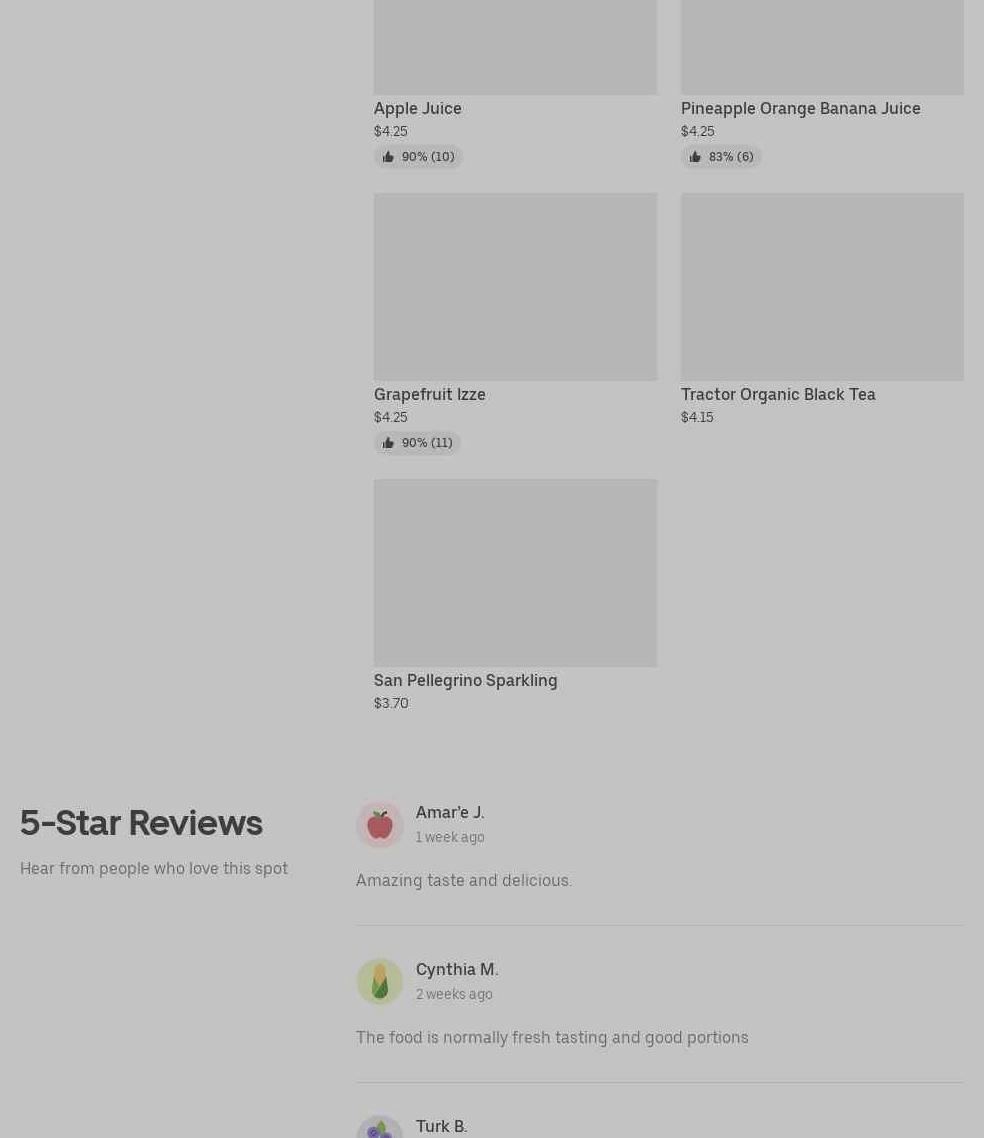Image resolution: width=984 pixels, height=1138 pixels.
Task: Click the Grapefruit Izze image thumbnail
Action: tap(515, 287)
